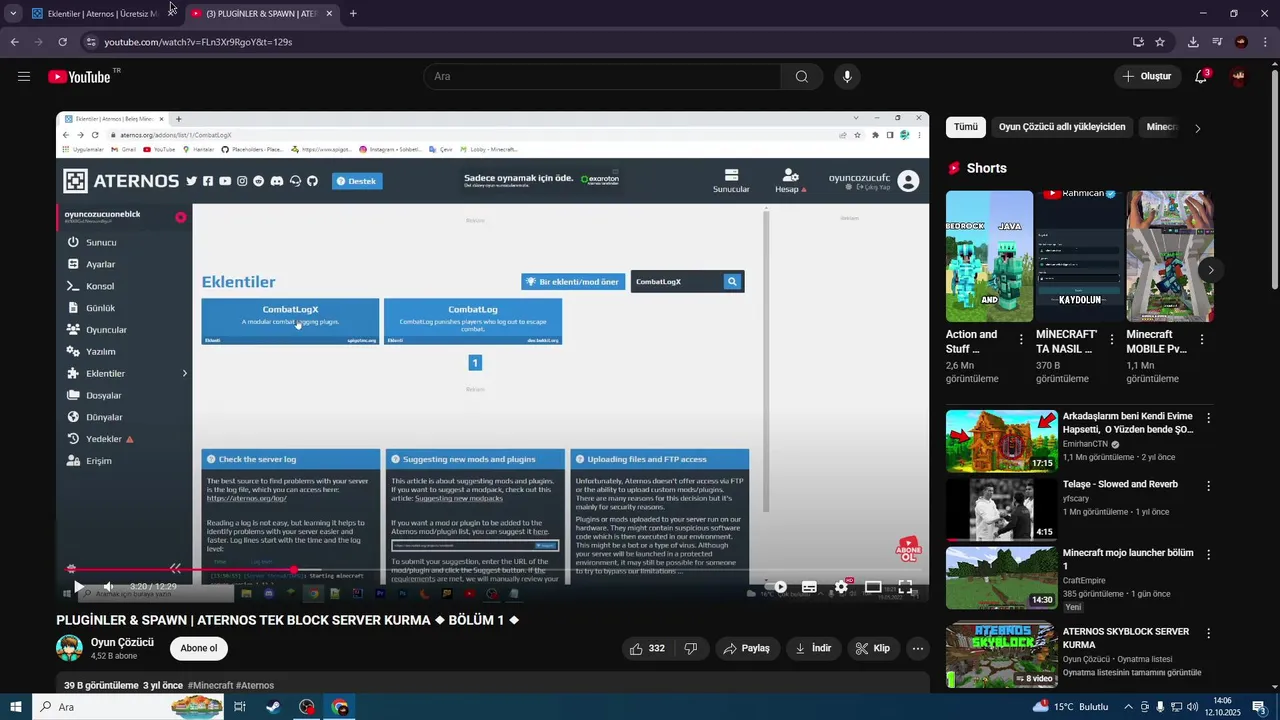Open Oyun Çözücü channel avatar
Viewport: 1280px width, 720px height.
69,648
